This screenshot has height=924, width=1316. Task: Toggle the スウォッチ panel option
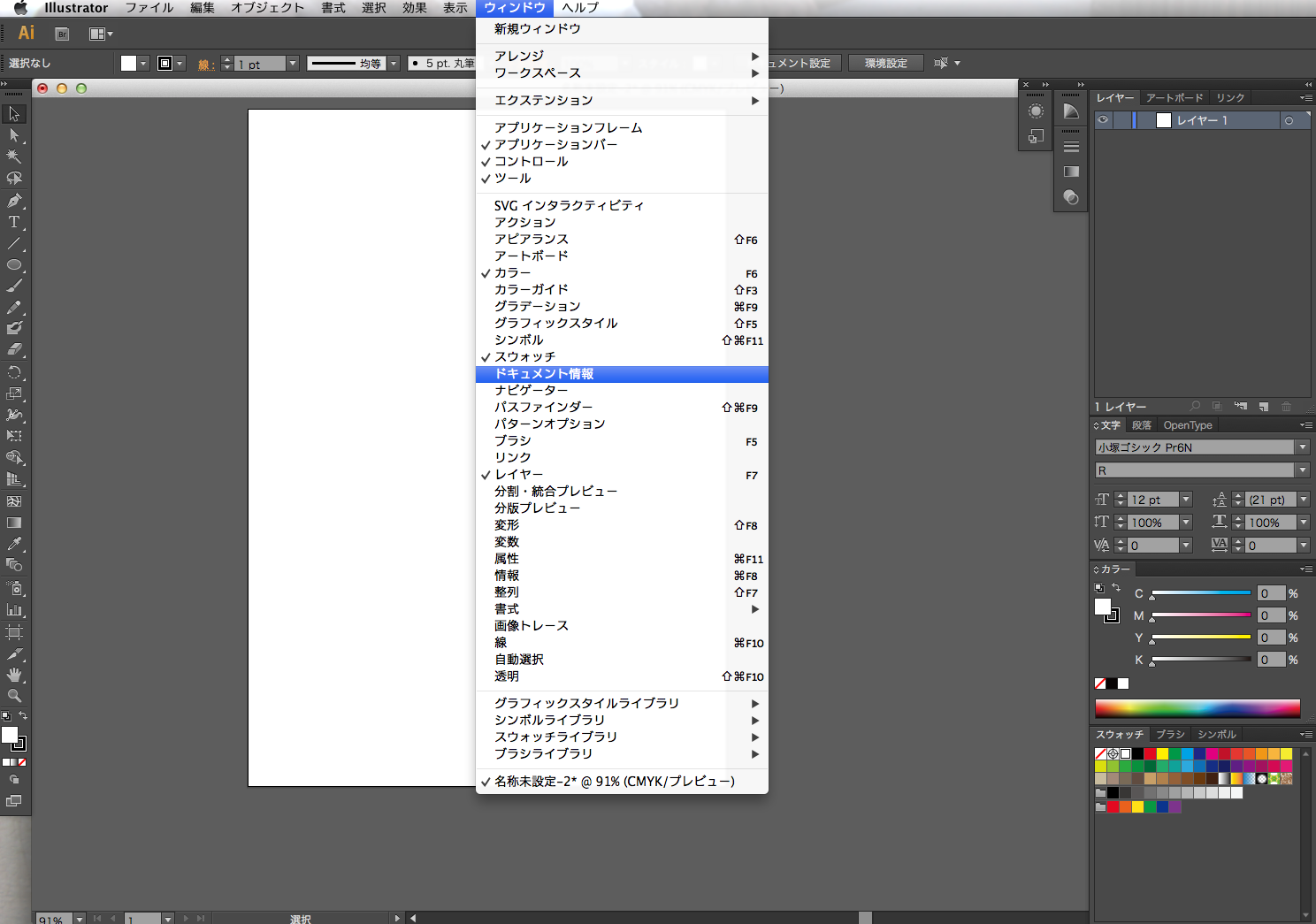coord(622,356)
